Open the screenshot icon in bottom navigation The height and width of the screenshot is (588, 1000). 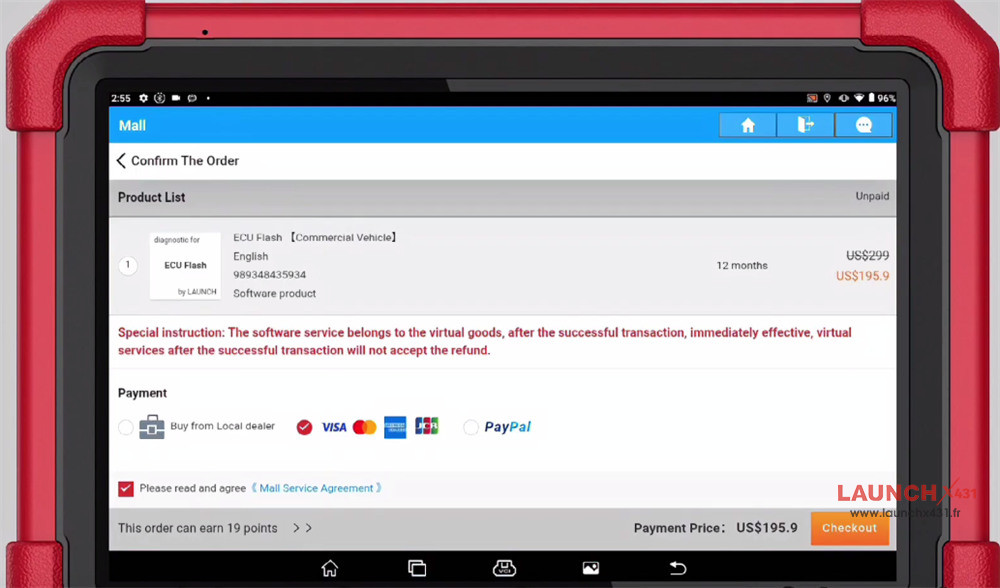coord(590,567)
